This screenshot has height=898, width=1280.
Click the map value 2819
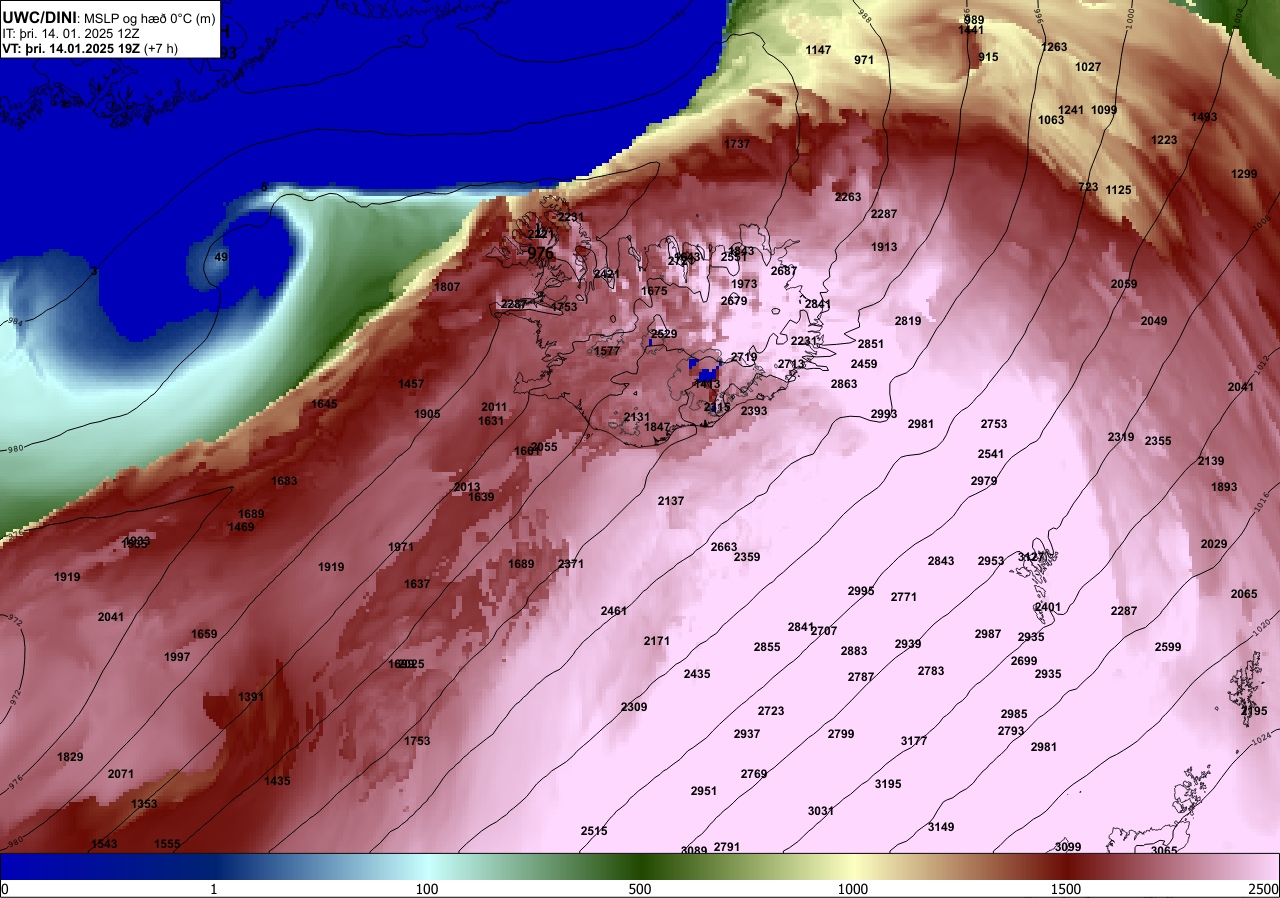click(x=908, y=321)
